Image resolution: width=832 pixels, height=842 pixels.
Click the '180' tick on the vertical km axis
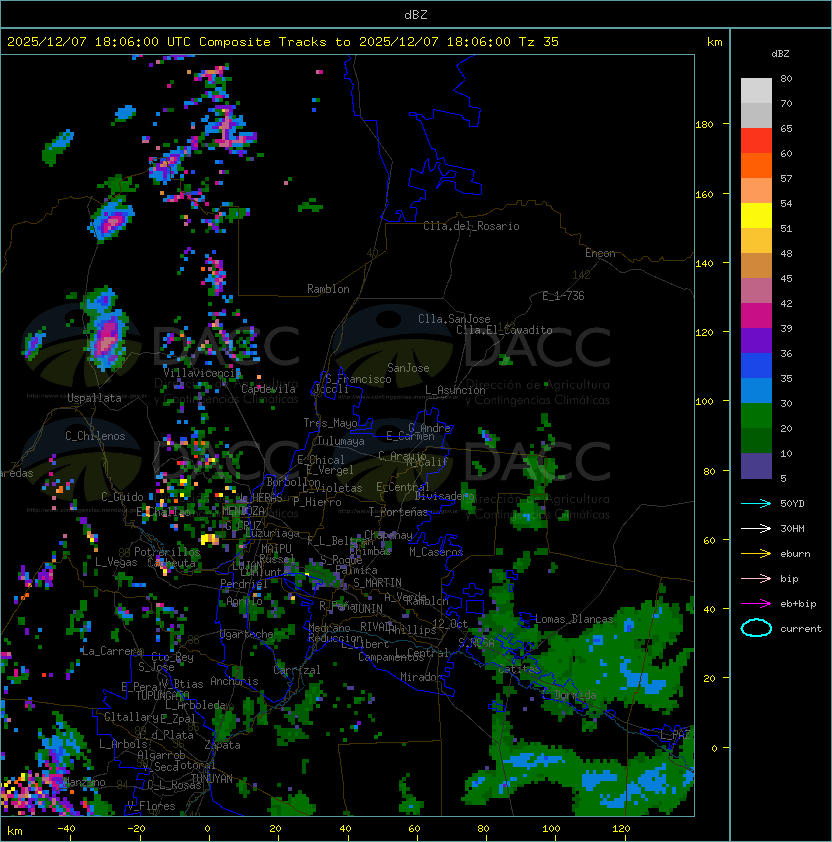[704, 125]
